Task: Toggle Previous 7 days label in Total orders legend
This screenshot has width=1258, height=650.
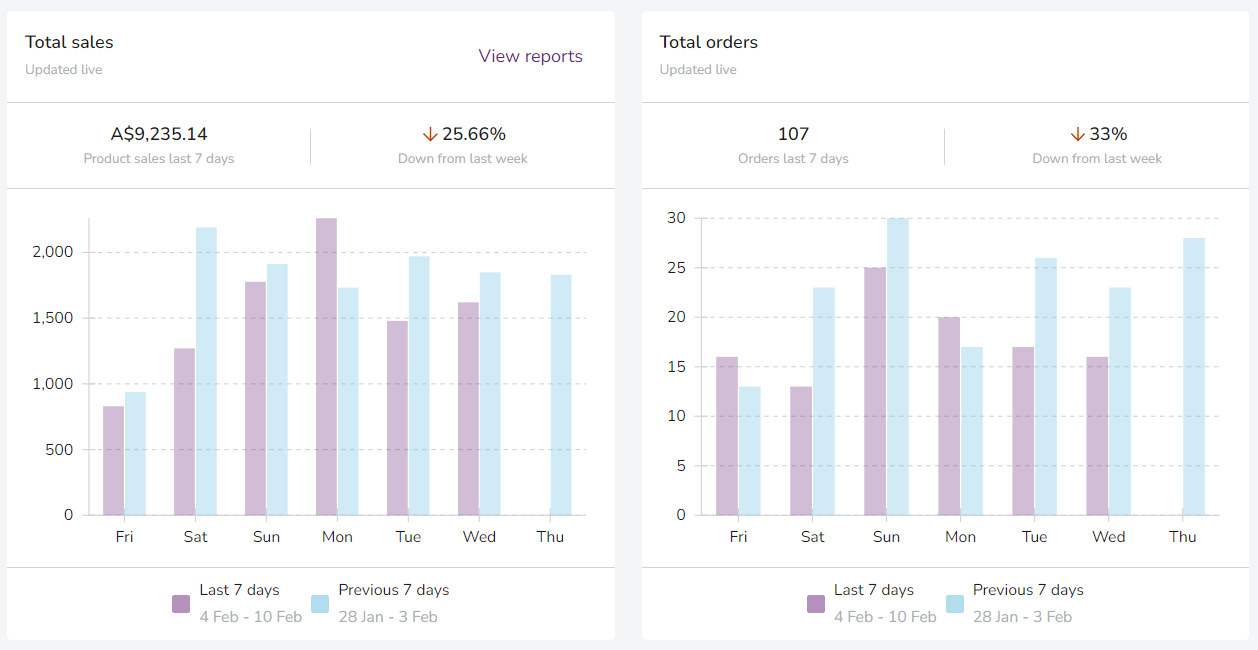Action: pos(1028,590)
